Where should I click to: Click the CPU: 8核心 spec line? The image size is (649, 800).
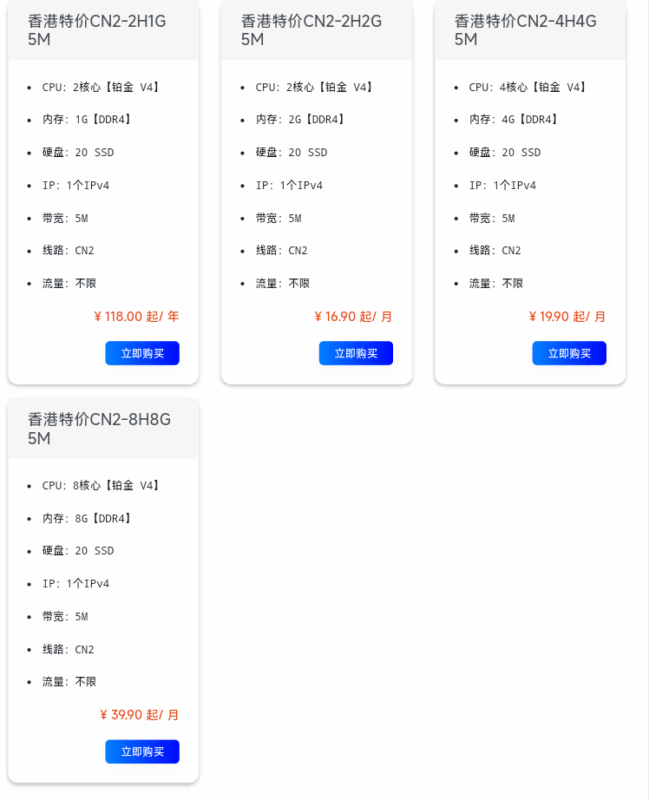pyautogui.click(x=100, y=485)
